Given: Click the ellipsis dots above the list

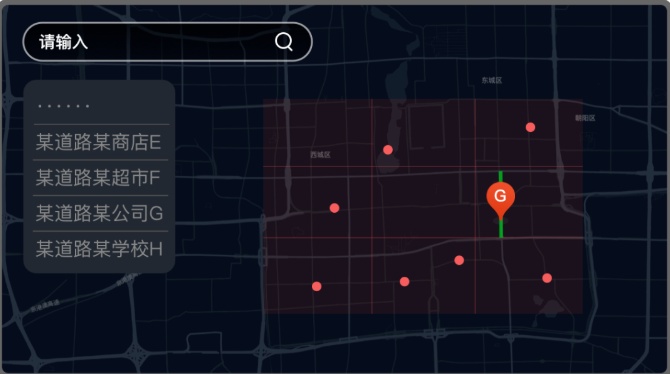Looking at the screenshot, I should tap(63, 106).
